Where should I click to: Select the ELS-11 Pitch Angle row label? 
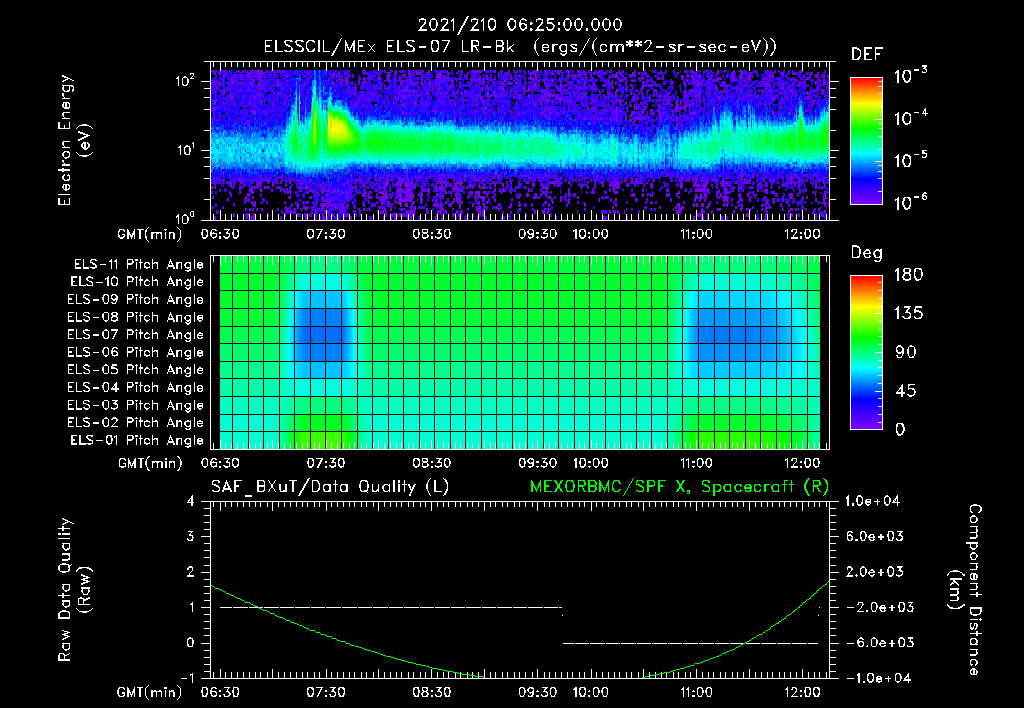tap(138, 265)
